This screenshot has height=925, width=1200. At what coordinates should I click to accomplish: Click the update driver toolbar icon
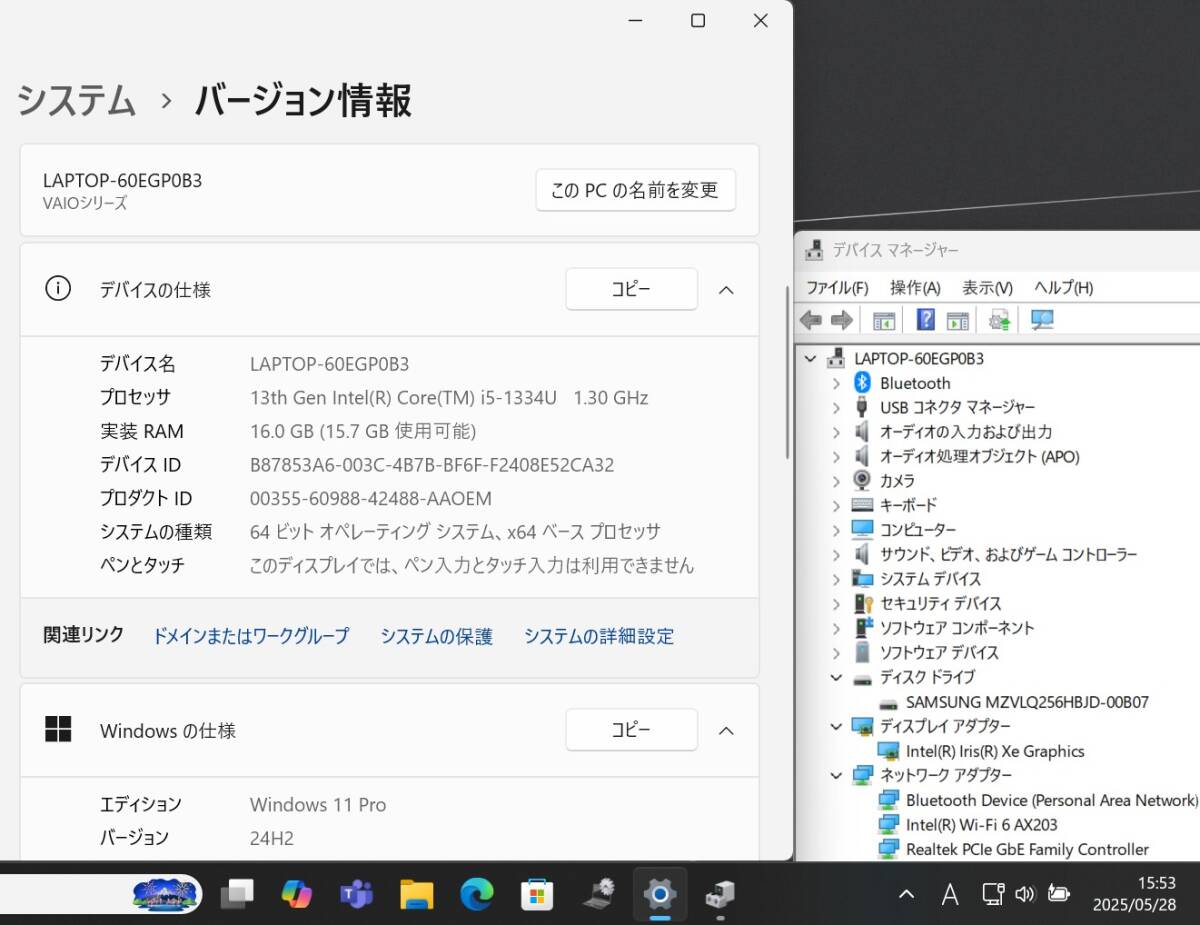click(x=998, y=320)
